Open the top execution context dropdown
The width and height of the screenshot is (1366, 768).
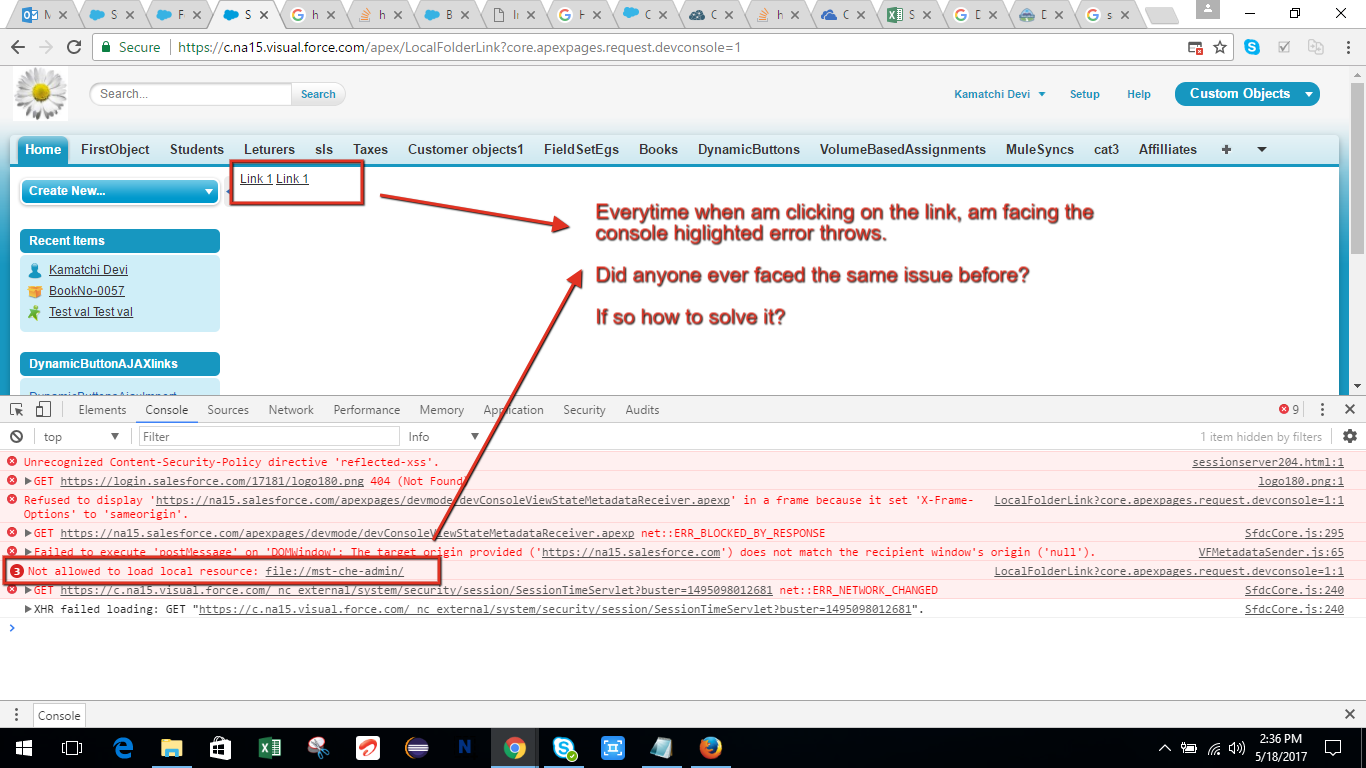point(81,436)
